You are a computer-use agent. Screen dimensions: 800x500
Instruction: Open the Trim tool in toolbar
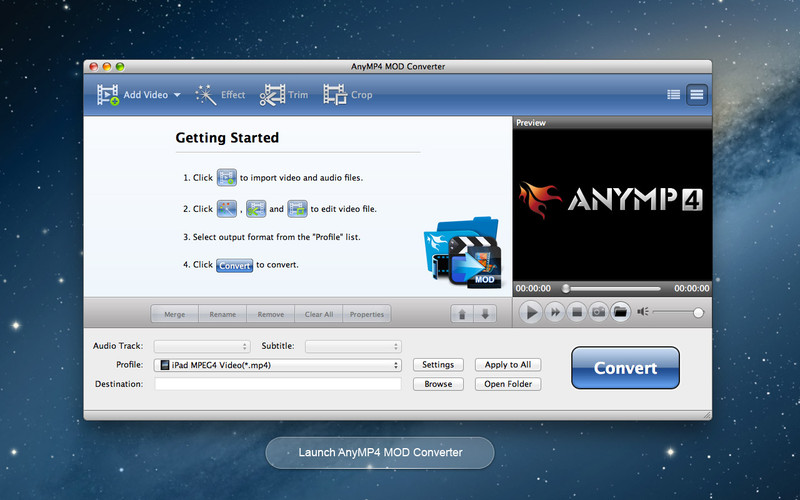click(x=284, y=95)
